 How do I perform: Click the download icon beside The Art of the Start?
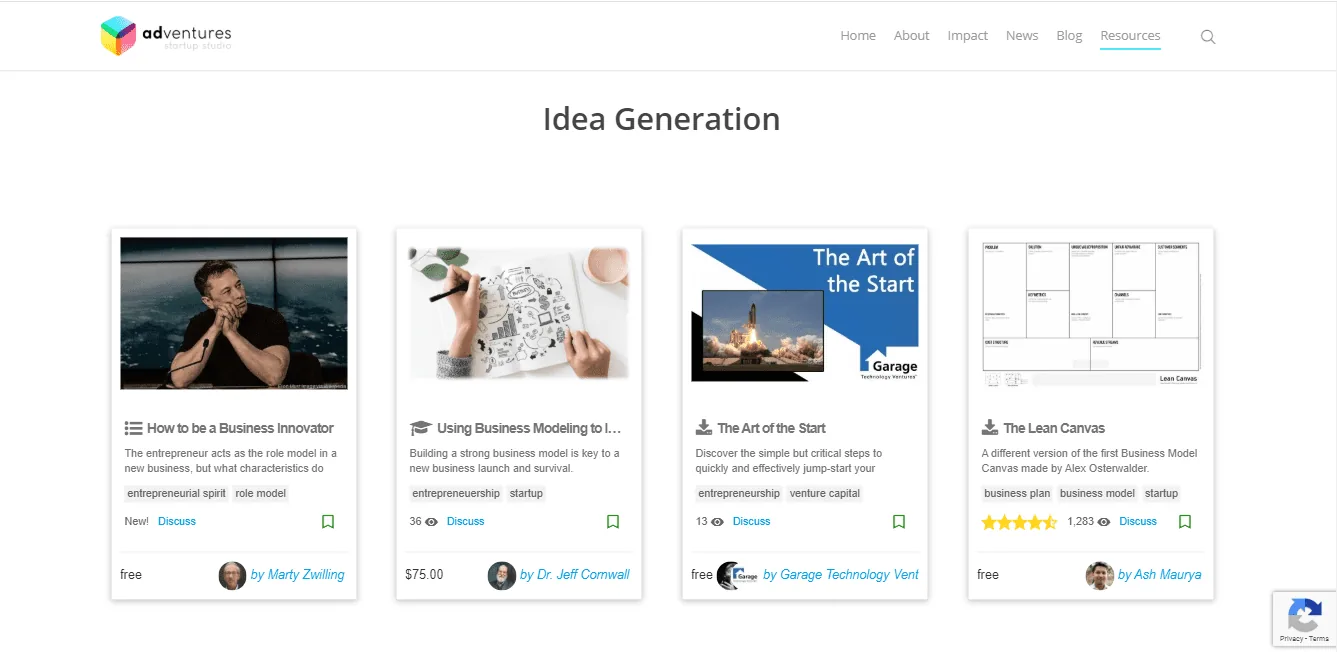pos(704,428)
